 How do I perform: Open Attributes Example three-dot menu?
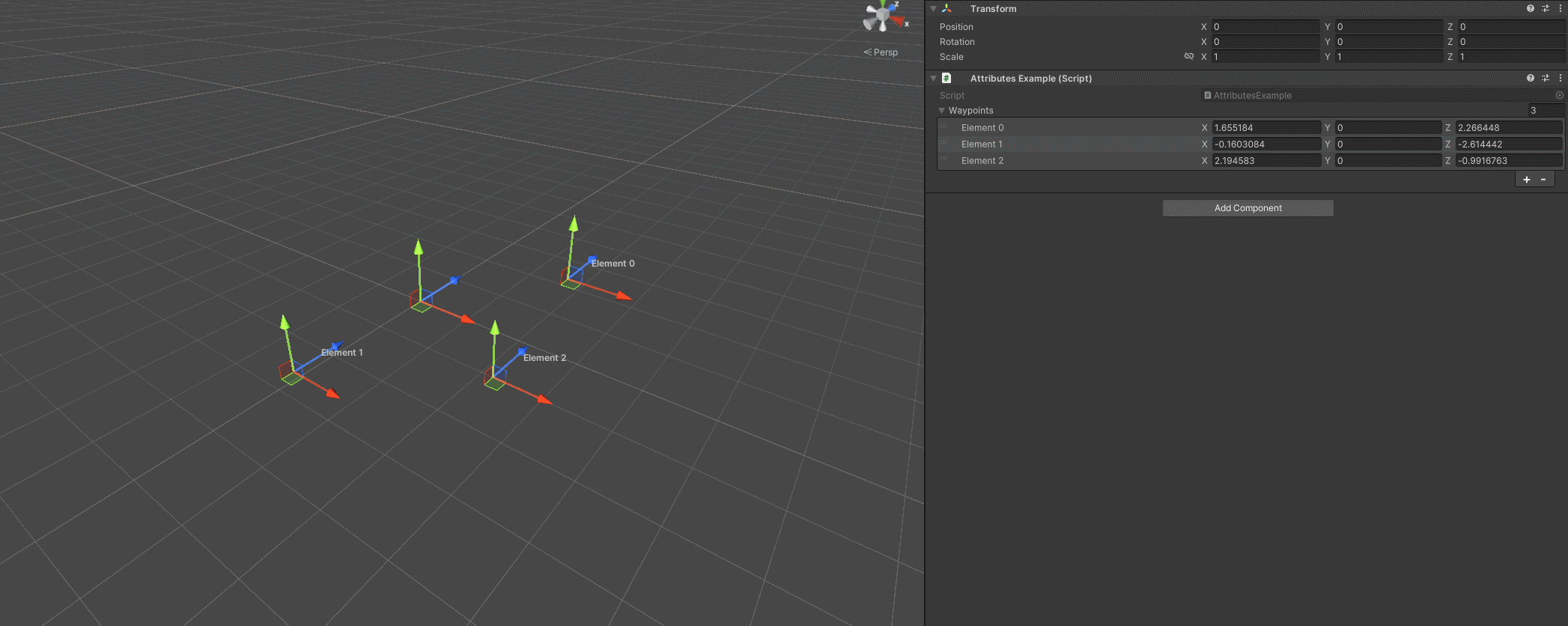[1561, 78]
